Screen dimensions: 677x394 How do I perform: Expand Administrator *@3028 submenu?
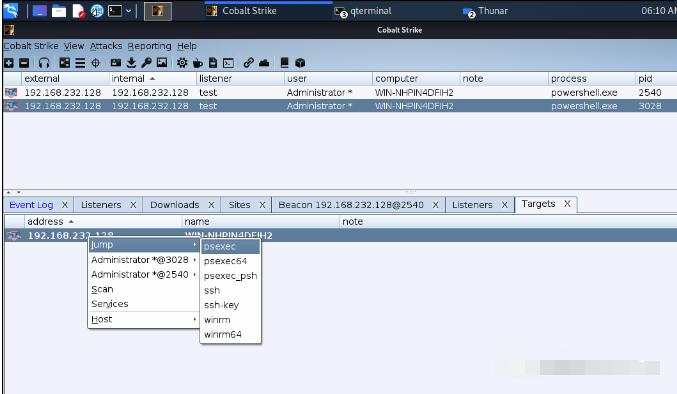[x=144, y=260]
